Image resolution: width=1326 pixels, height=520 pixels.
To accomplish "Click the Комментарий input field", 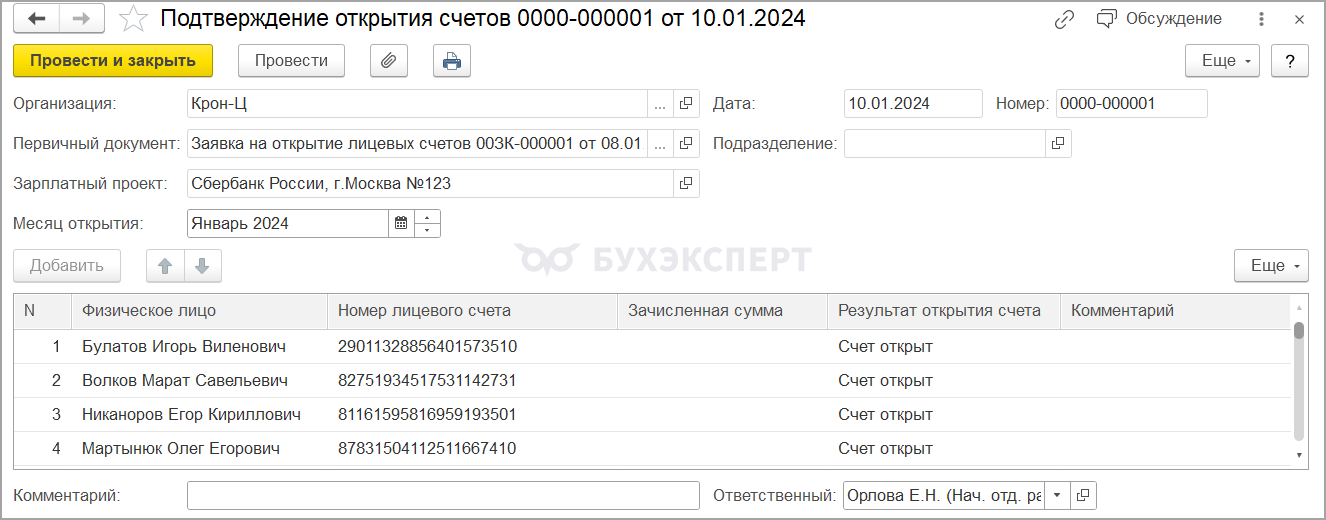I will click(x=443, y=495).
